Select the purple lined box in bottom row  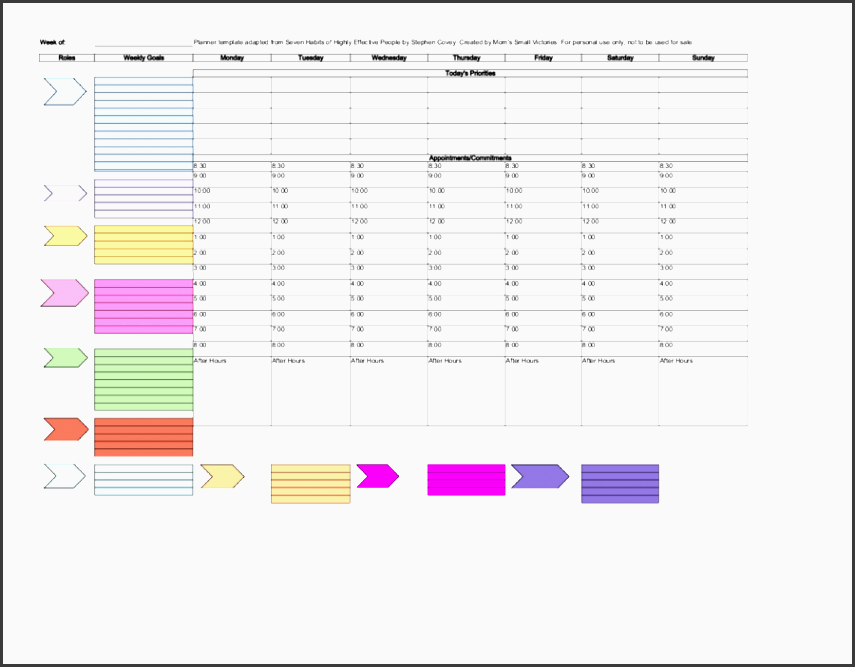[x=620, y=484]
